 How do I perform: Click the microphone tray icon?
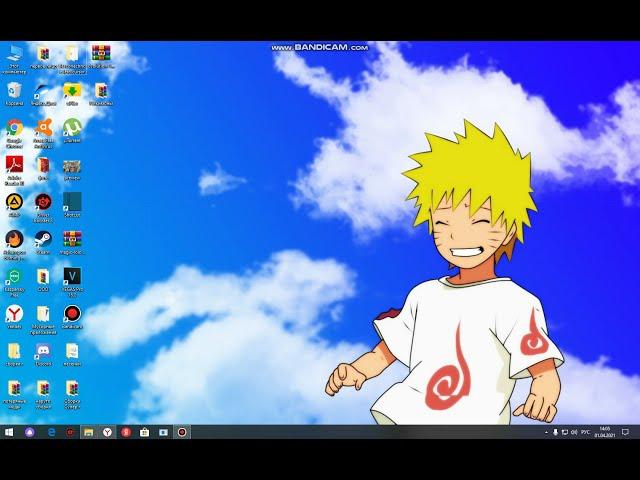555,432
